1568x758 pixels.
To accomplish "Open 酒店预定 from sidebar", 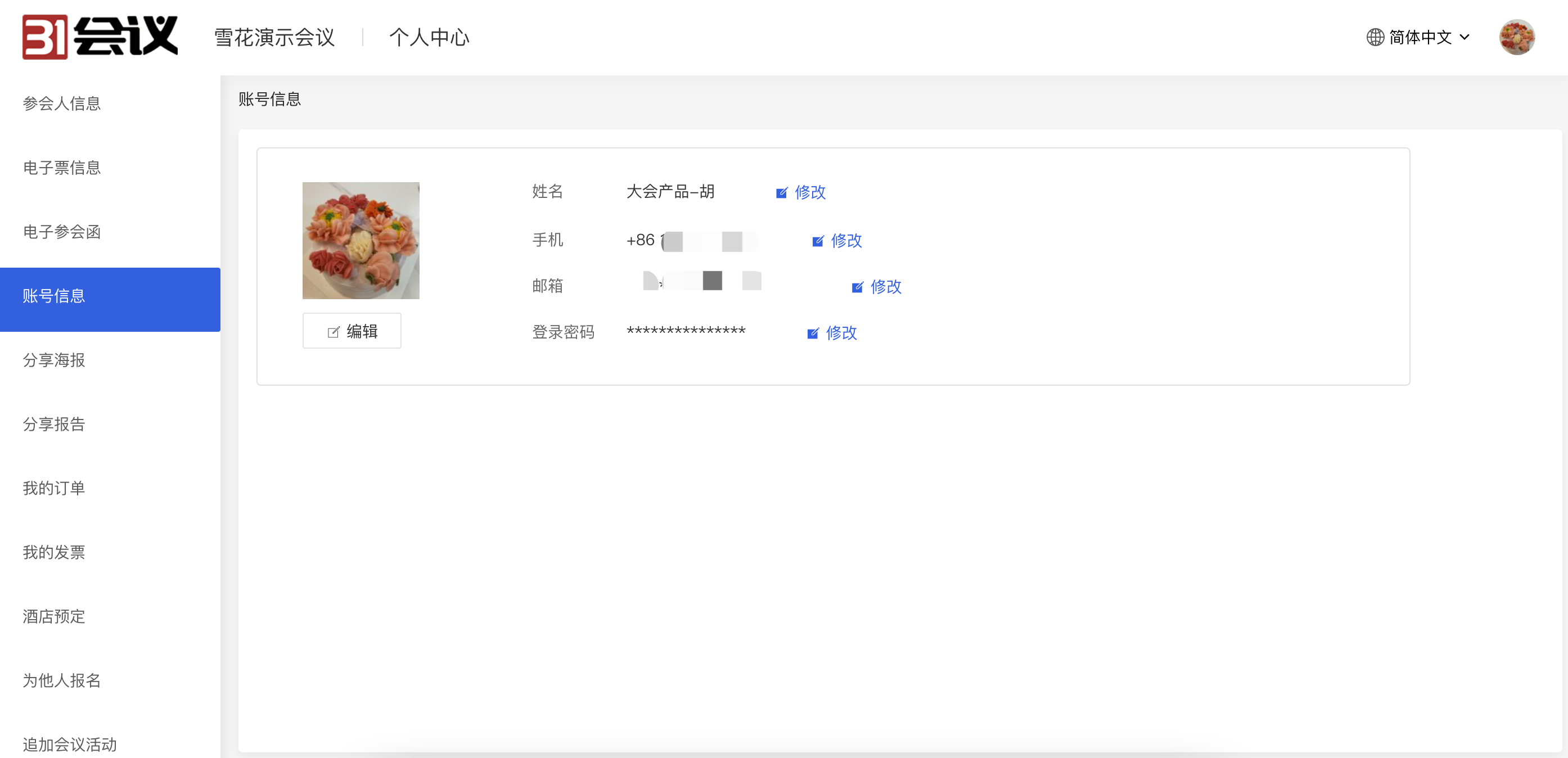I will [x=53, y=617].
